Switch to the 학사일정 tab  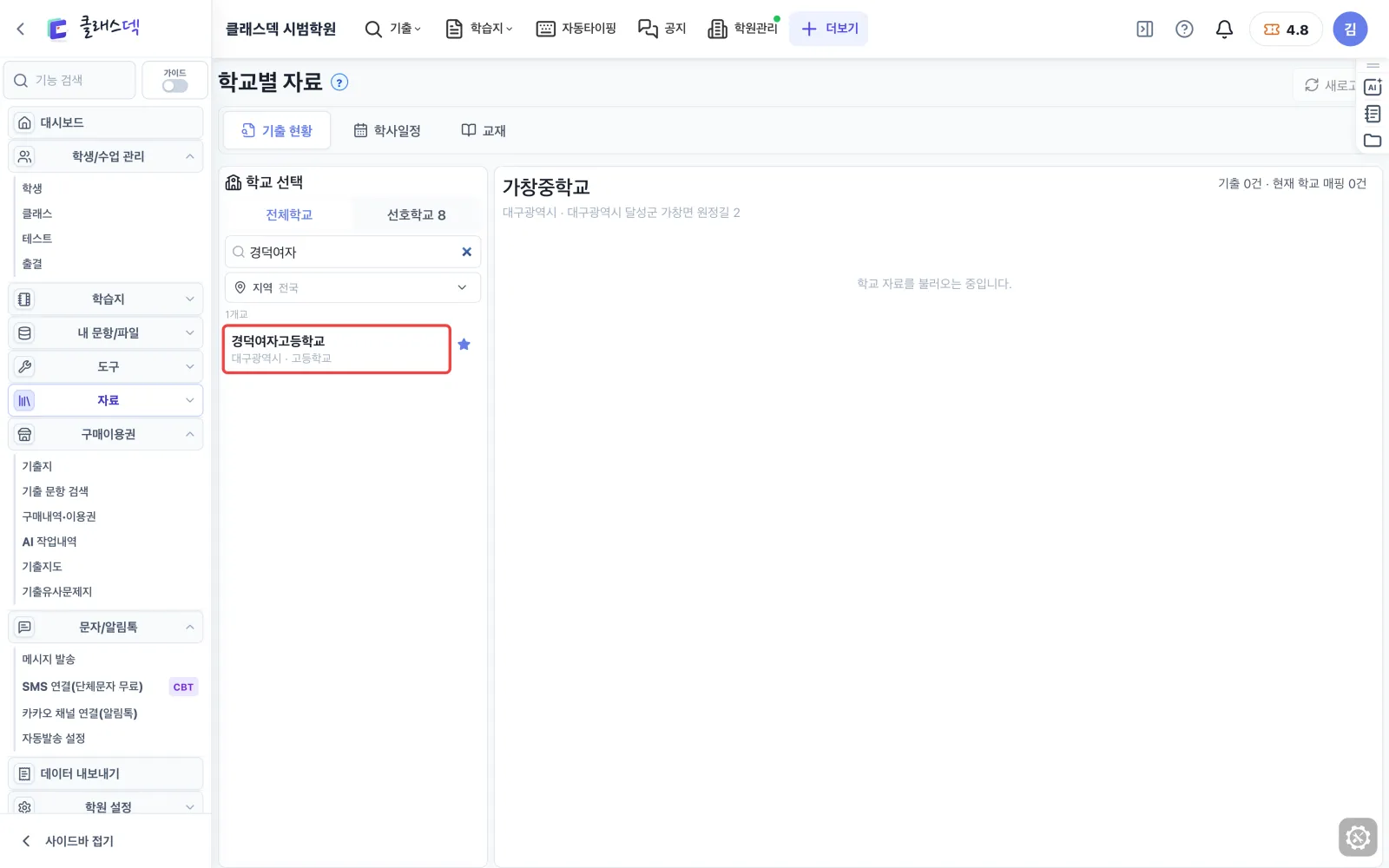tap(387, 130)
